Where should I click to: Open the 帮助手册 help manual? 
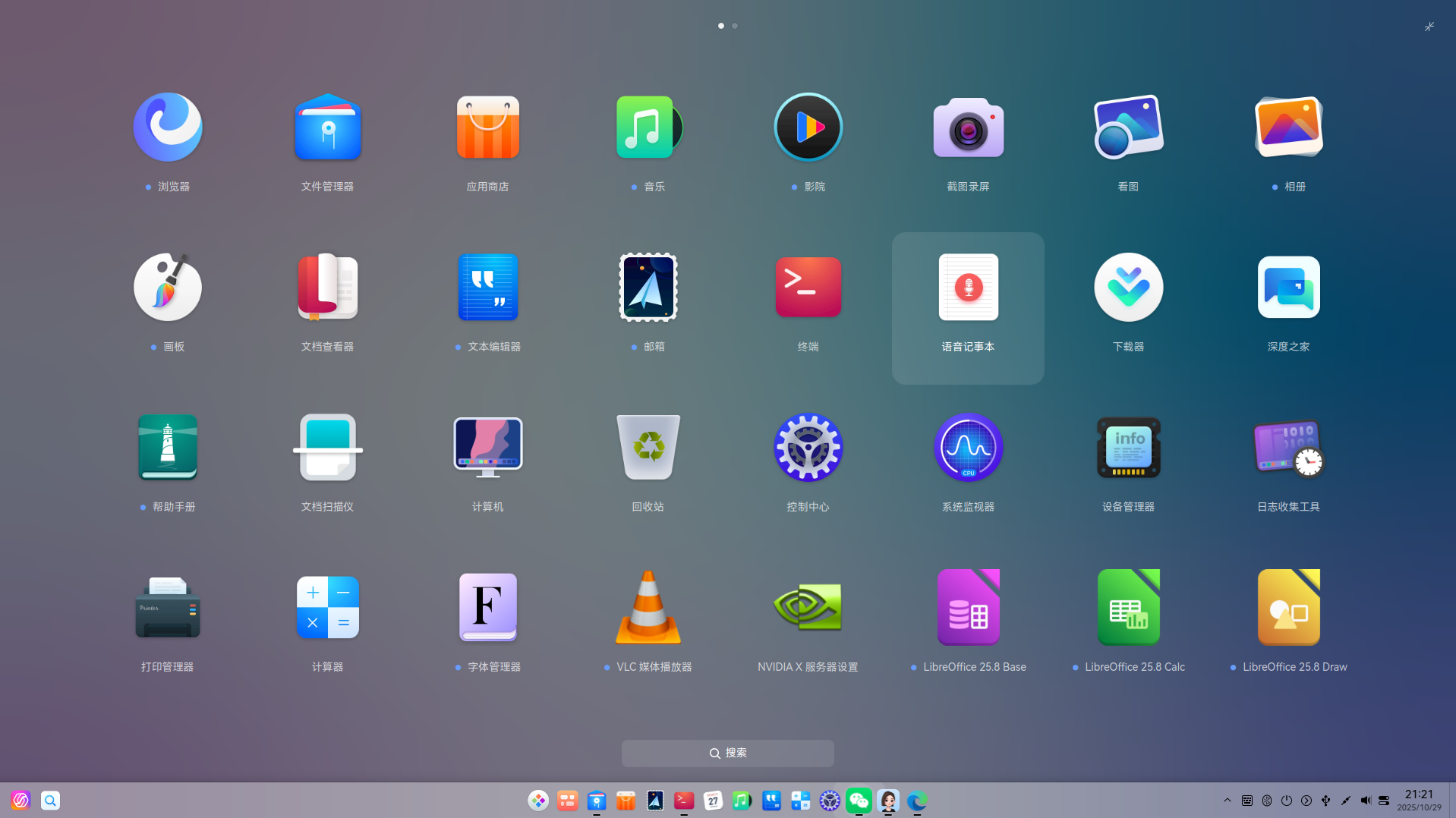168,448
